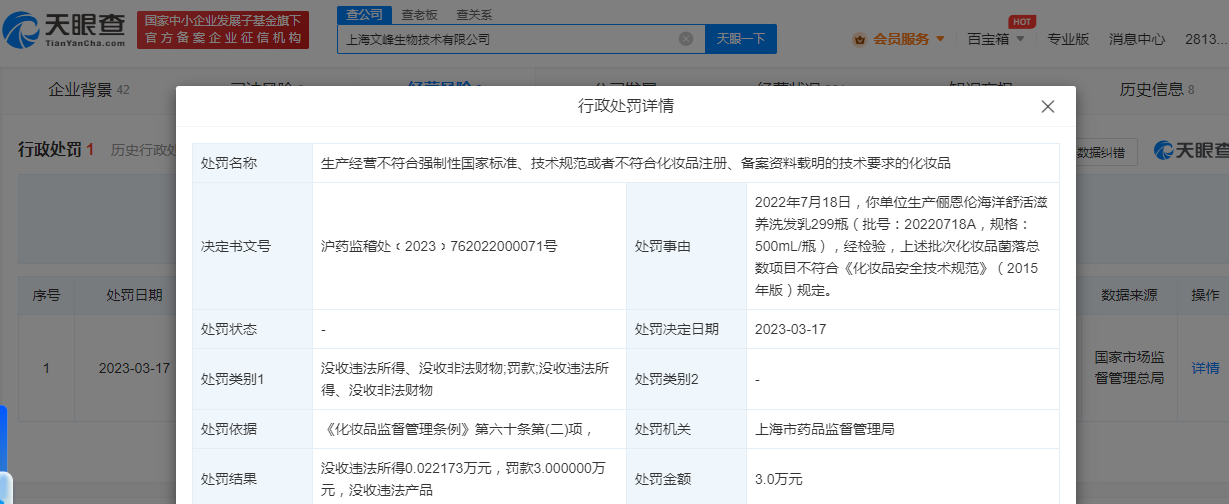Click 上海市药品监督管理局 text
The height and width of the screenshot is (504, 1229).
pos(824,429)
